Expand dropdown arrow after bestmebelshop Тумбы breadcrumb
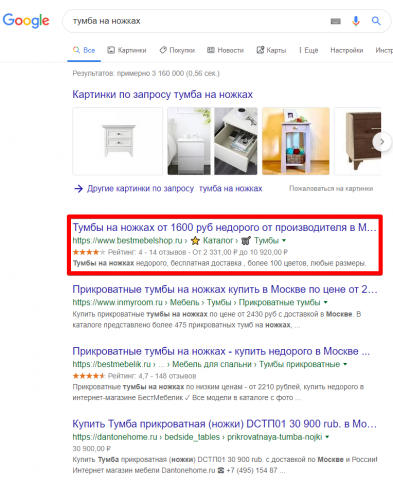393x480 pixels. pos(284,240)
